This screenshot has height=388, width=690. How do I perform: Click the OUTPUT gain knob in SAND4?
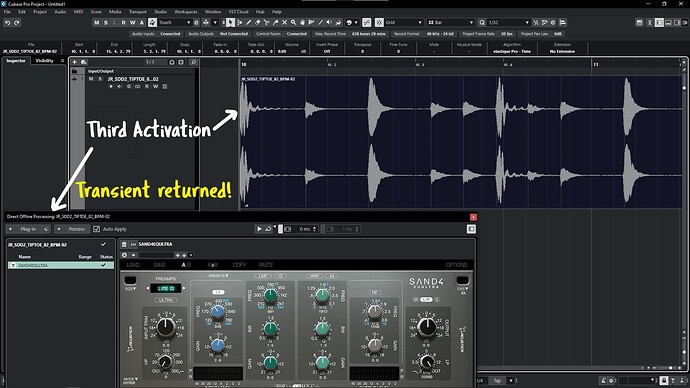click(426, 327)
